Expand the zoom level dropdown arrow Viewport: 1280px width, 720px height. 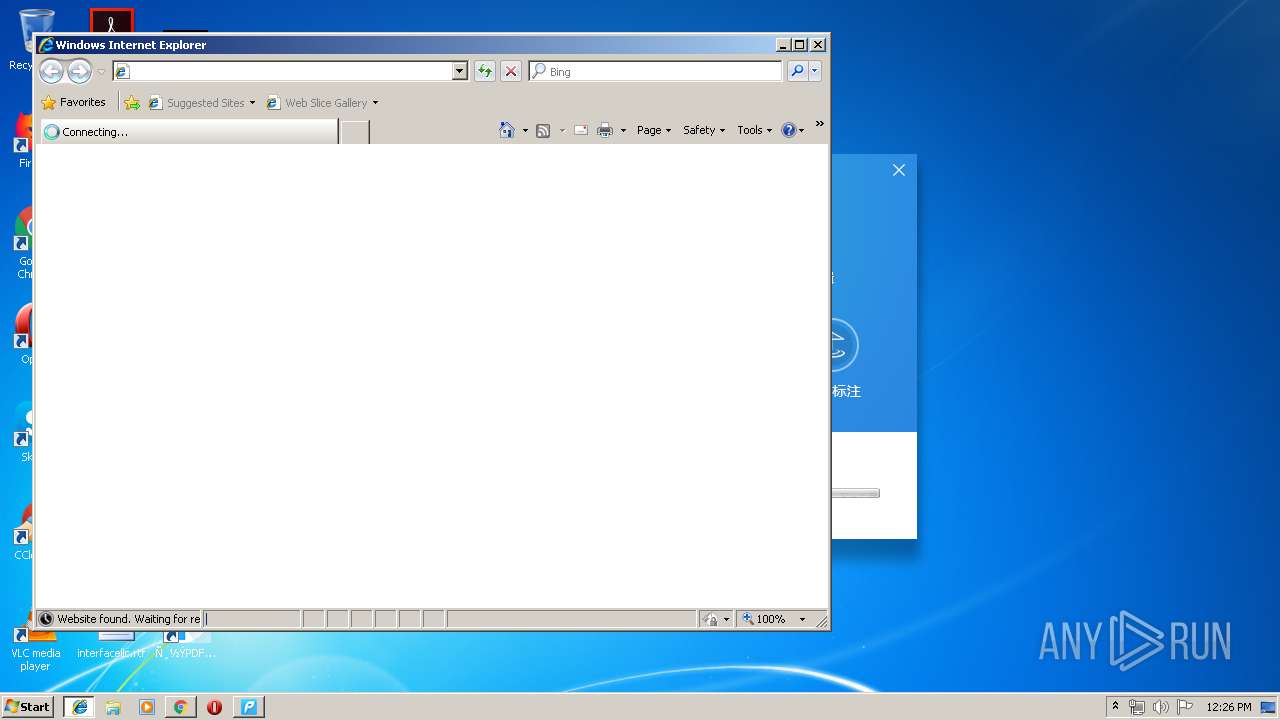(x=802, y=619)
